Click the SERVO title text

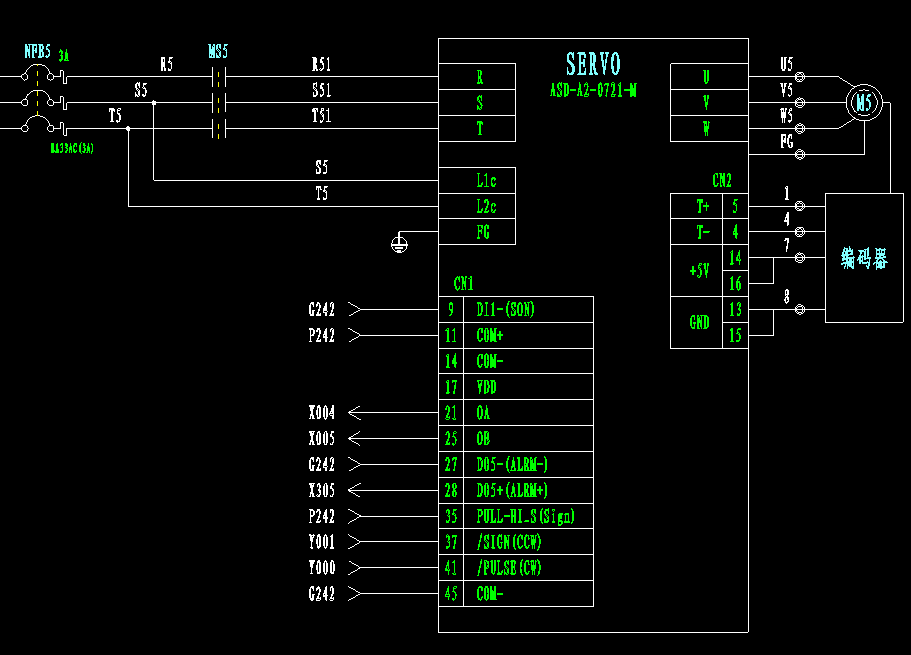593,66
